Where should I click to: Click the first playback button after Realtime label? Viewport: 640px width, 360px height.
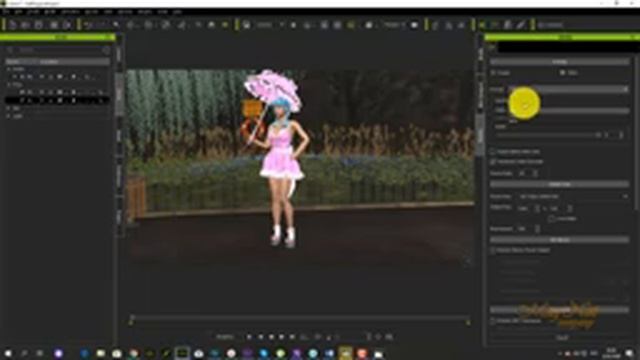tap(249, 337)
